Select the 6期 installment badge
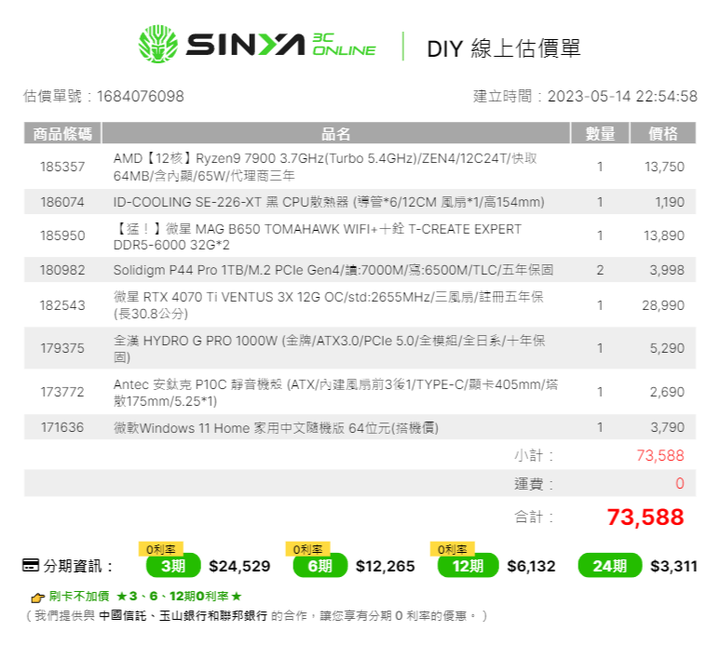The image size is (720, 645). point(320,566)
